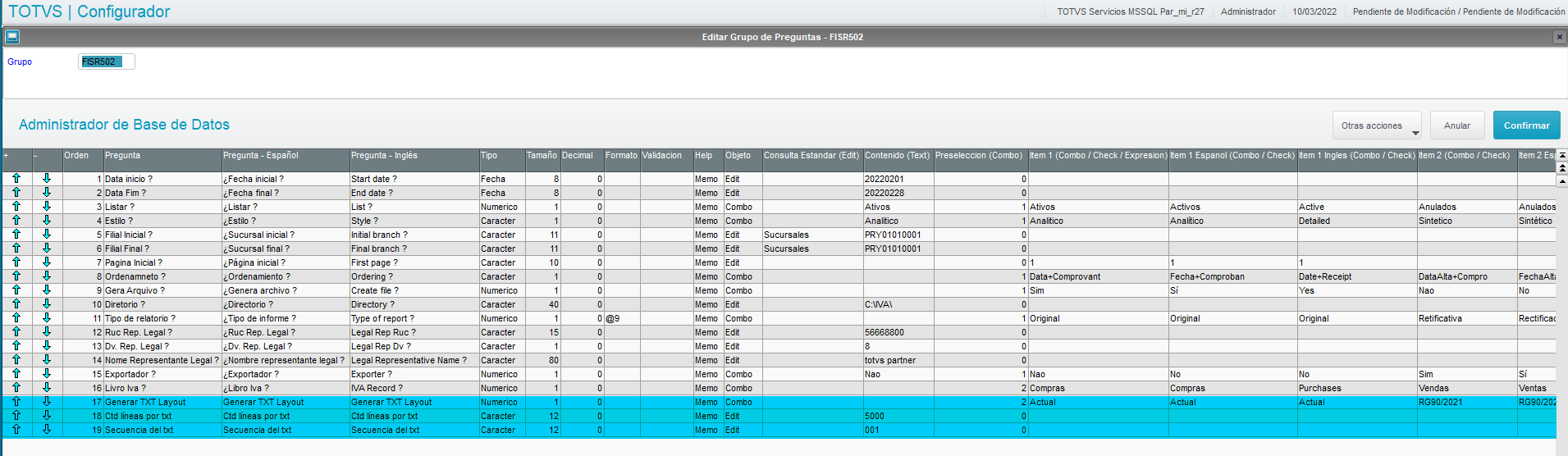Click the Administrador user label in header
The width and height of the screenshot is (1568, 456).
(1248, 11)
